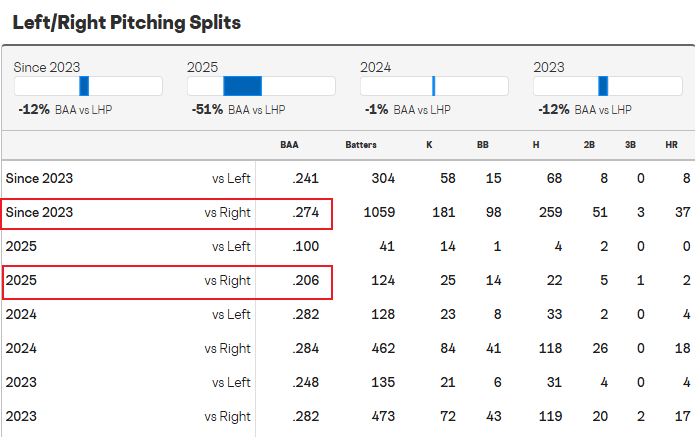Screen dimensions: 695x437
Task: Select the 2024 vs Right row
Action: pos(348,348)
